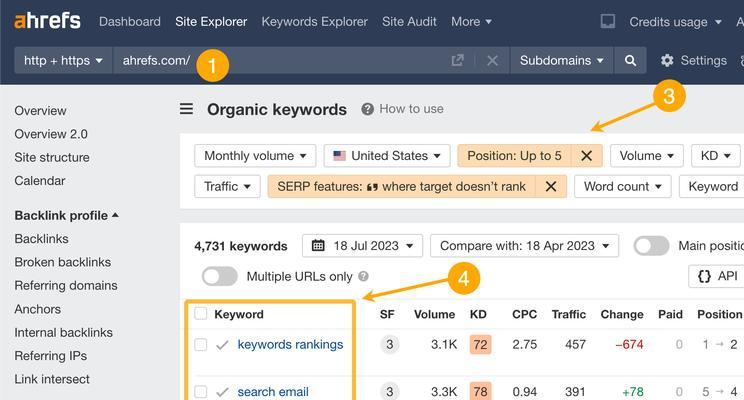Open the Subdomains mode dropdown

click(562, 60)
